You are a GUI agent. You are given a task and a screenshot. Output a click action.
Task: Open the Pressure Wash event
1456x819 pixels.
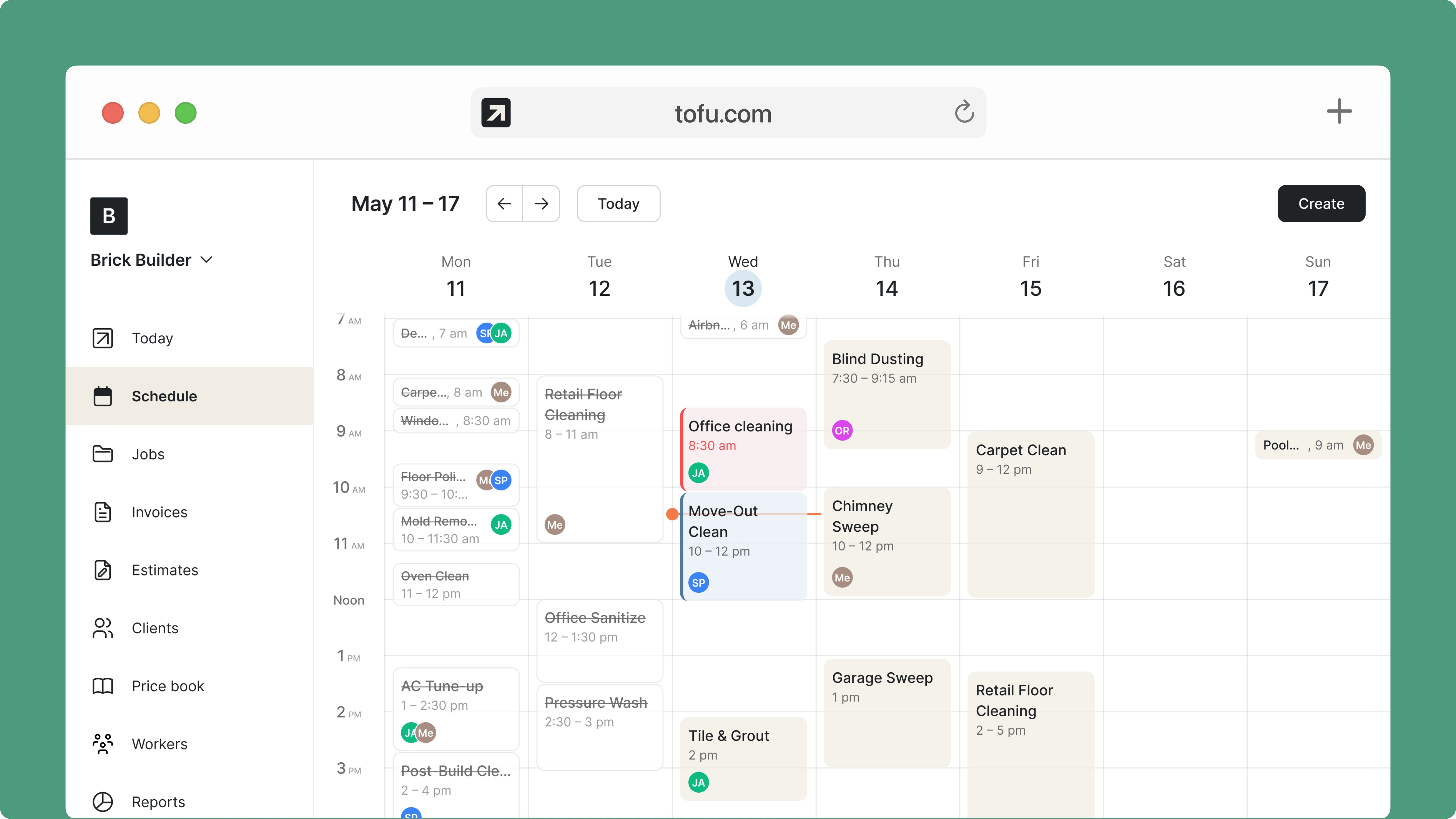pos(600,727)
